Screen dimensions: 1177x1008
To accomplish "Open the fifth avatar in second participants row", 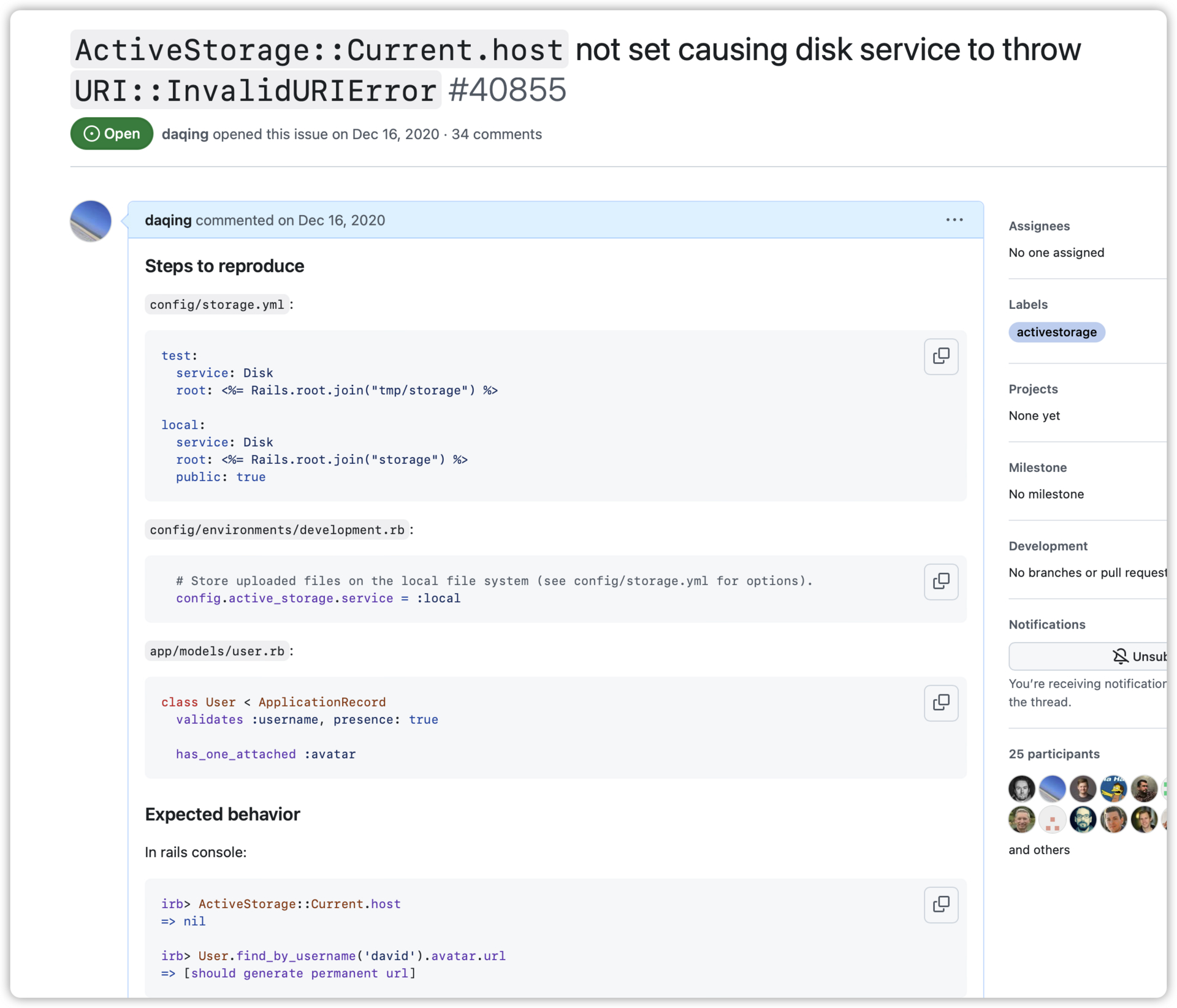I will pos(1144,819).
